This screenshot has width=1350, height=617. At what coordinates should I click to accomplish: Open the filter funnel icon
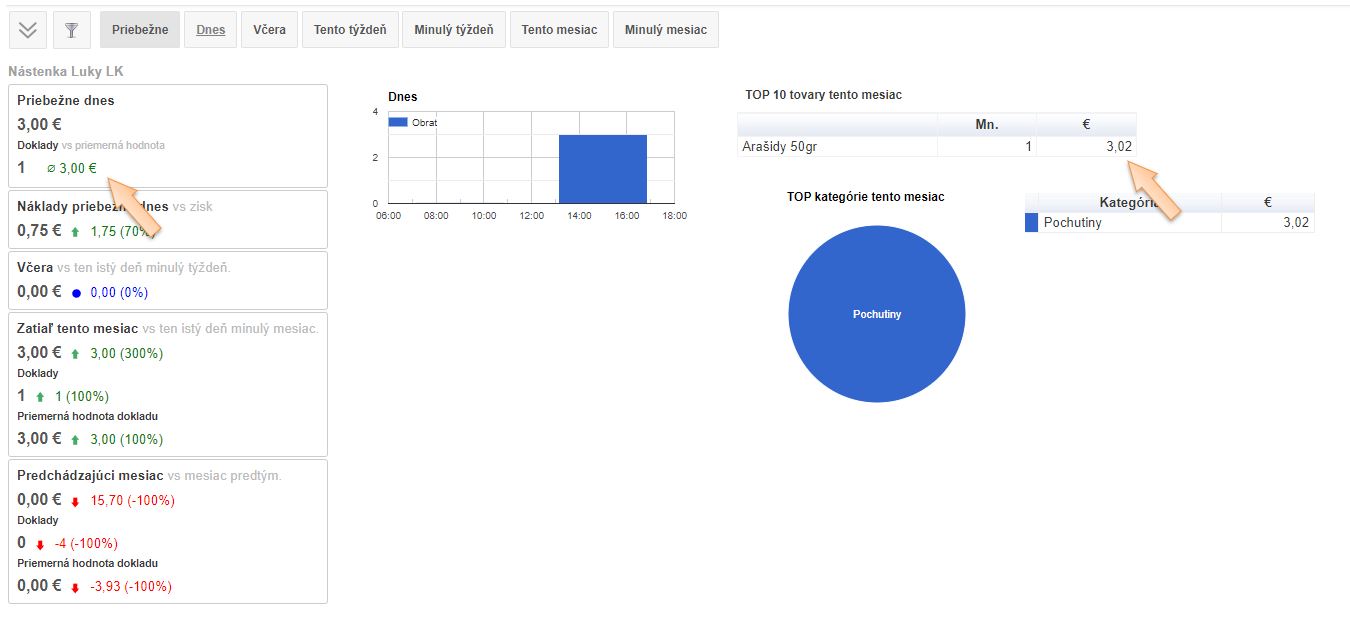(x=71, y=30)
